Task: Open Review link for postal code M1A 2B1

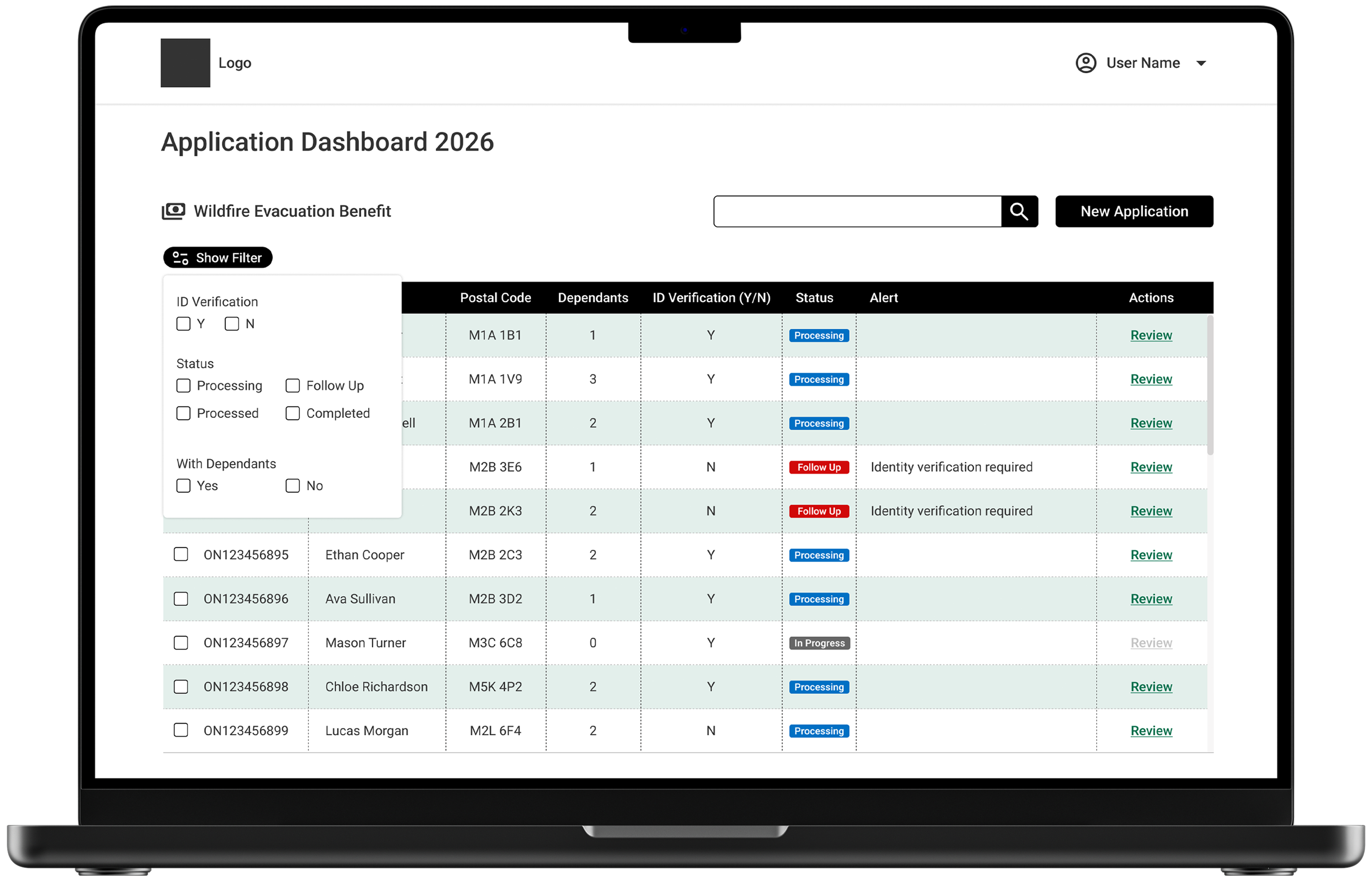Action: tap(1152, 423)
